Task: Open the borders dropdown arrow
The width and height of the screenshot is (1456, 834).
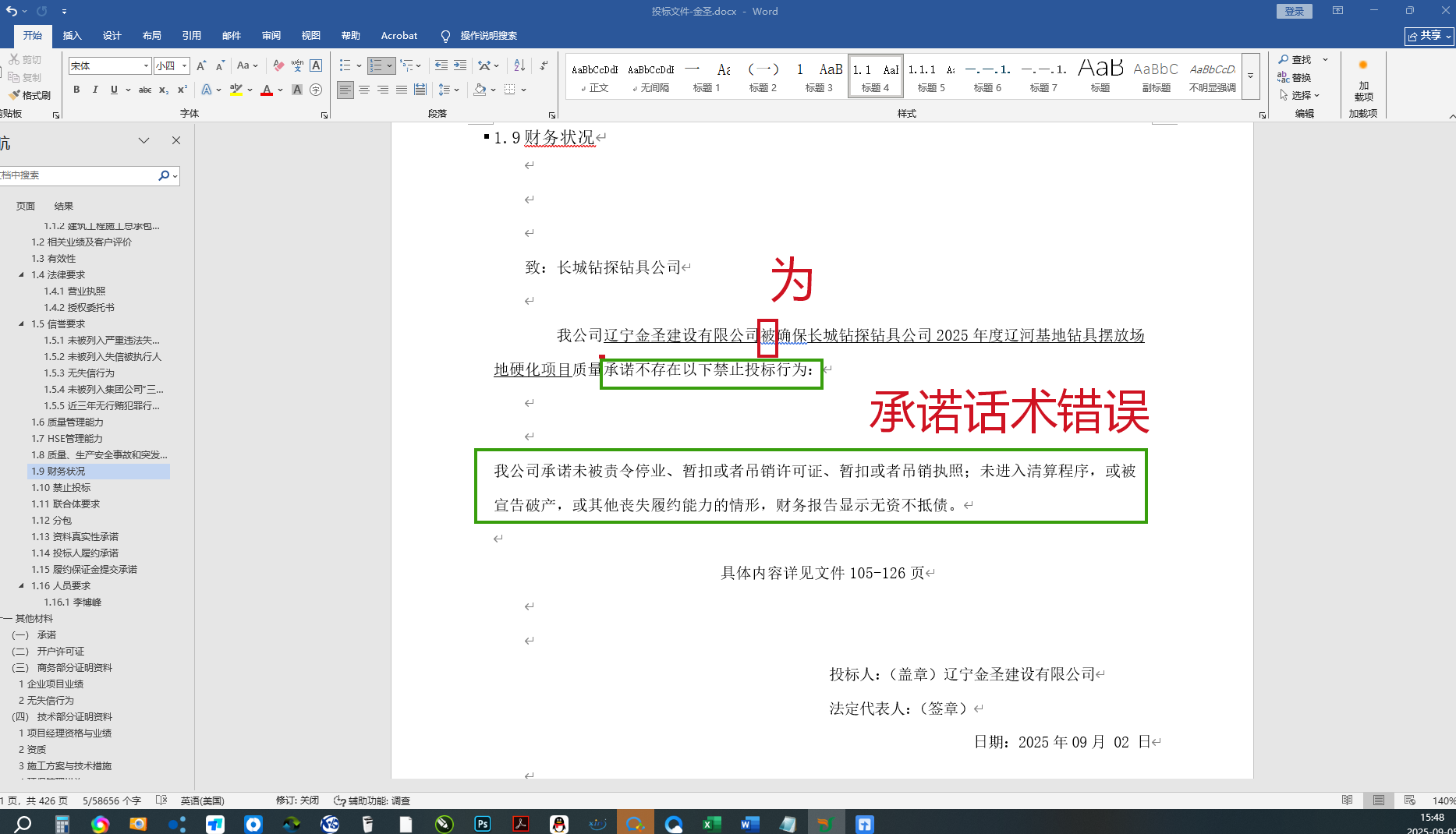Action: point(524,90)
